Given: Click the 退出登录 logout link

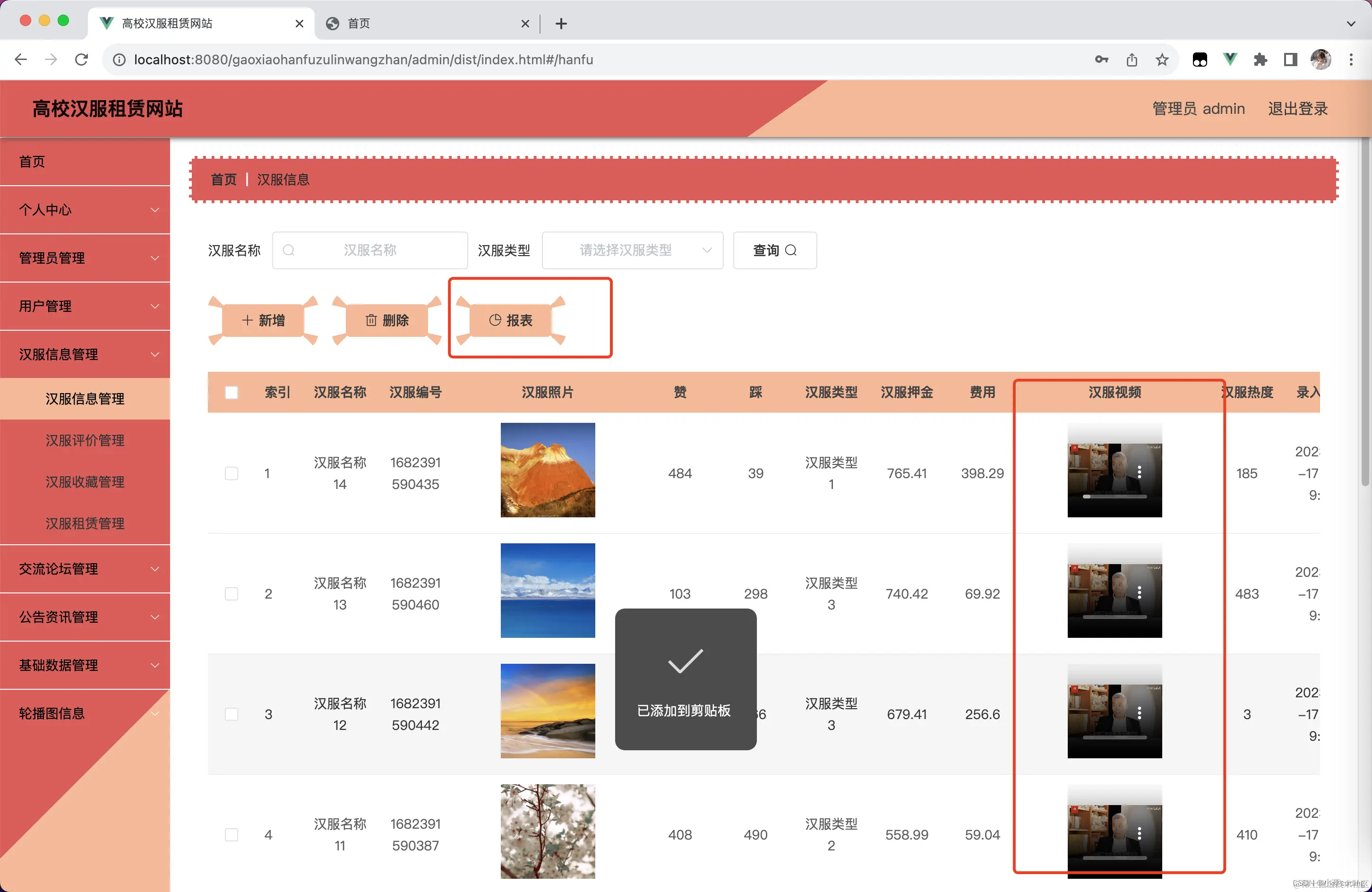Looking at the screenshot, I should click(x=1298, y=108).
